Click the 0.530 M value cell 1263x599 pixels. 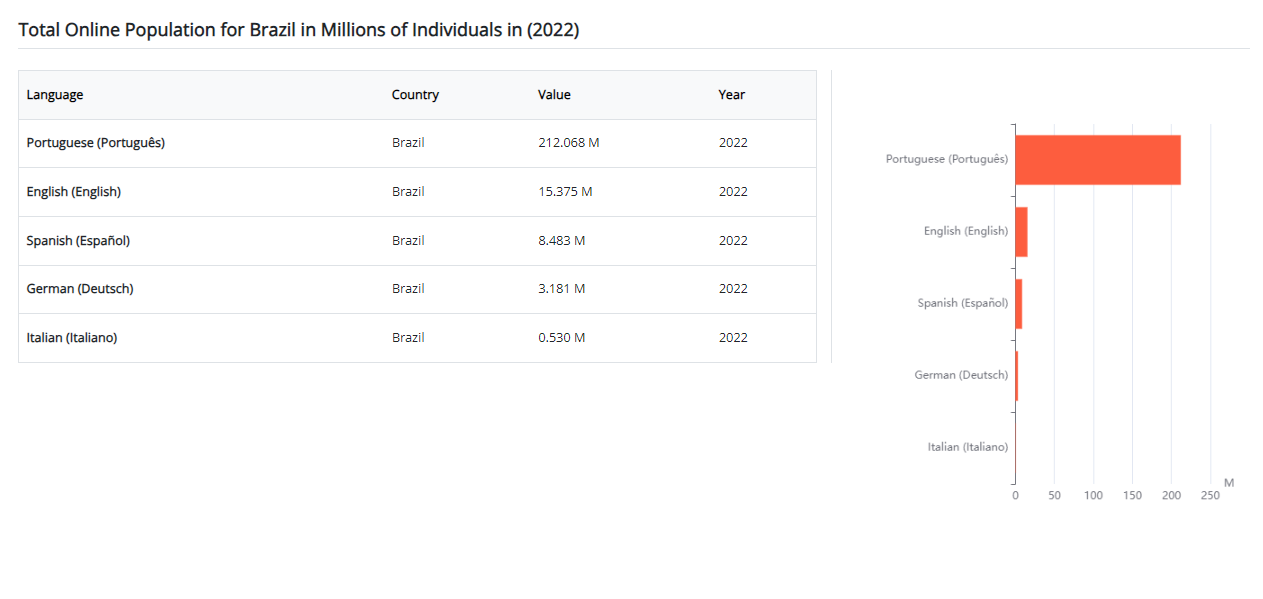pyautogui.click(x=561, y=338)
